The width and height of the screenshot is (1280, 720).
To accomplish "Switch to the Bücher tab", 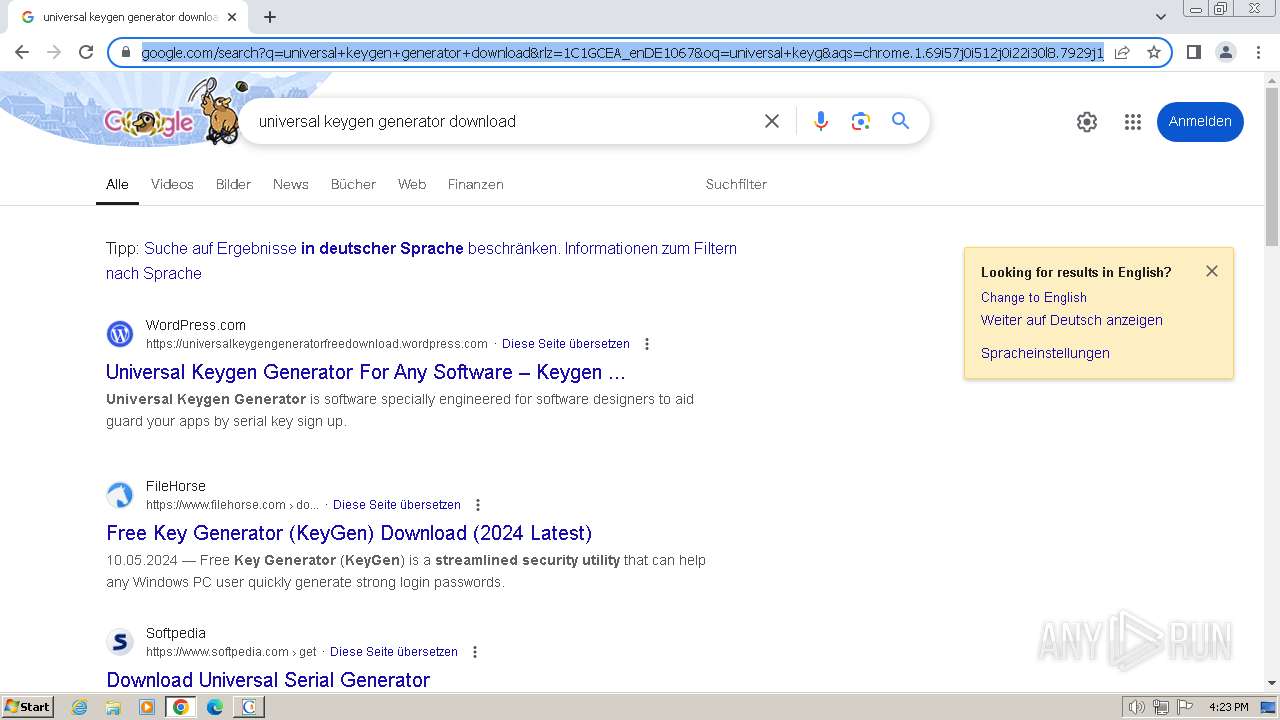I will pos(353,184).
